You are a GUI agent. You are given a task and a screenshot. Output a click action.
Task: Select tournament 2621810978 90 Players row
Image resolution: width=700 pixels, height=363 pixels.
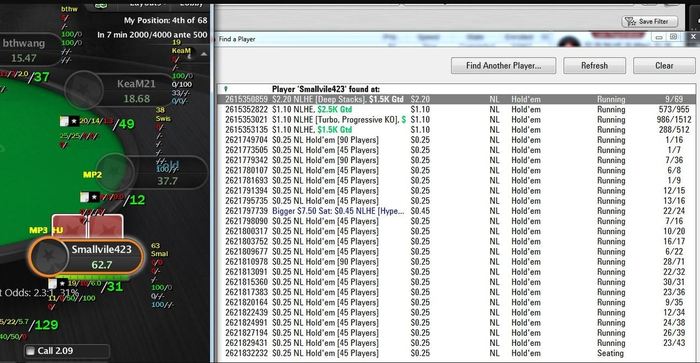(456, 262)
